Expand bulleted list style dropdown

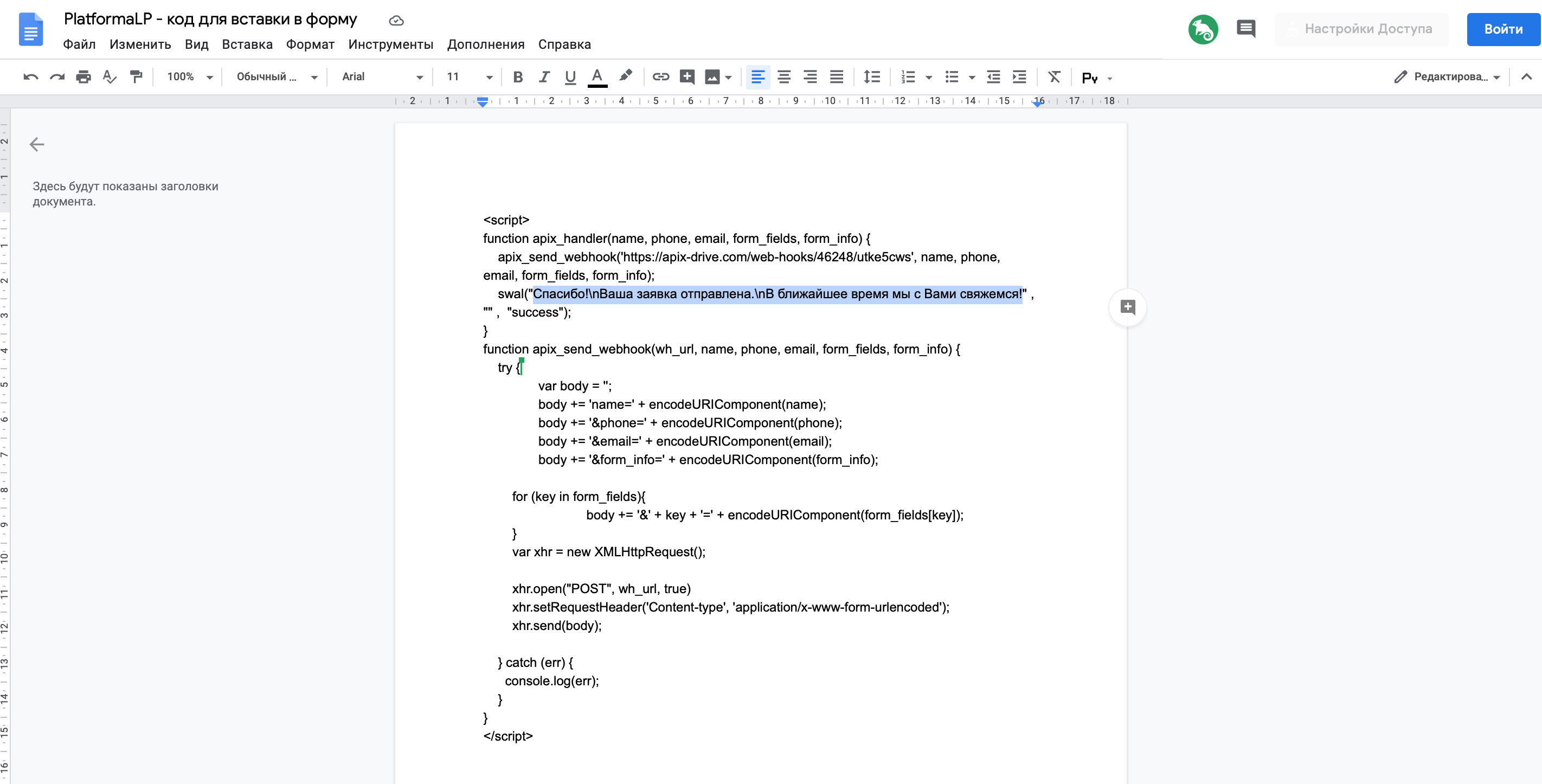pyautogui.click(x=972, y=77)
